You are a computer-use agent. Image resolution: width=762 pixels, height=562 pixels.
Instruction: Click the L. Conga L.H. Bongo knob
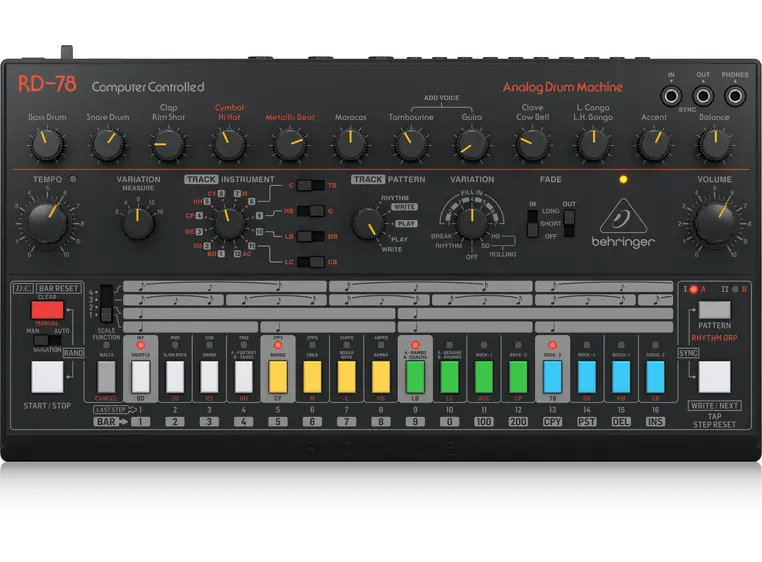click(x=593, y=145)
